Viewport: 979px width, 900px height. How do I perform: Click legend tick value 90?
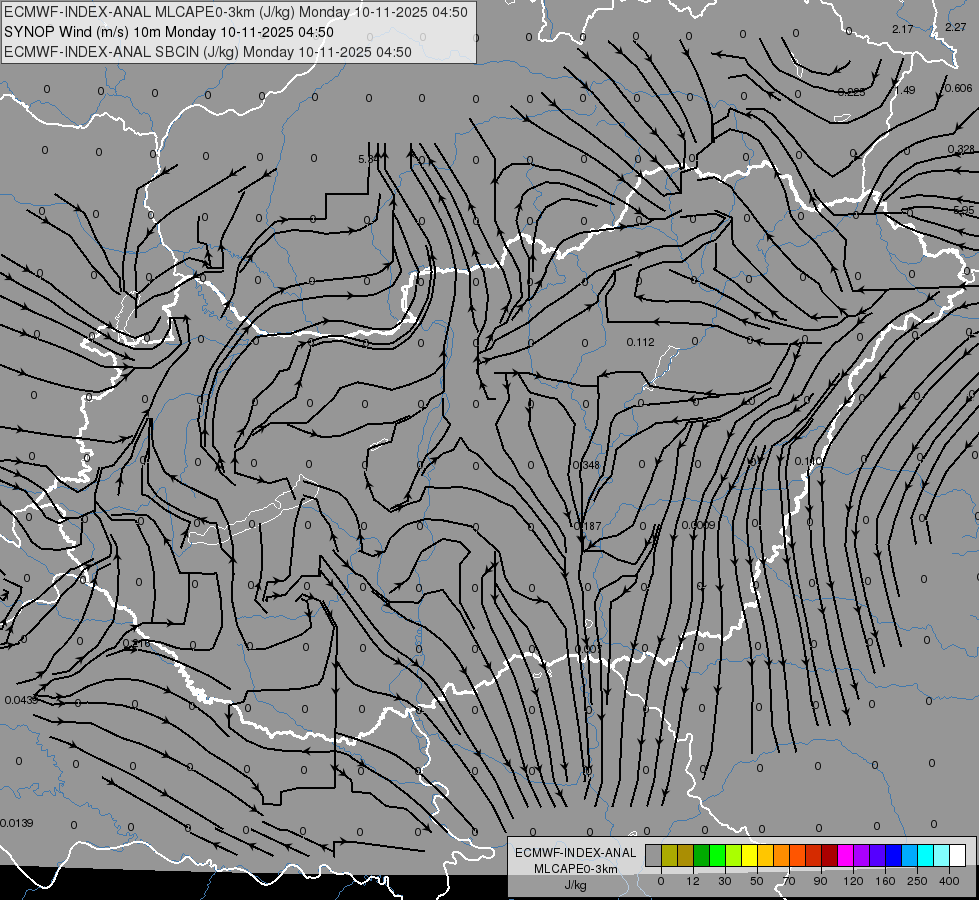click(820, 881)
